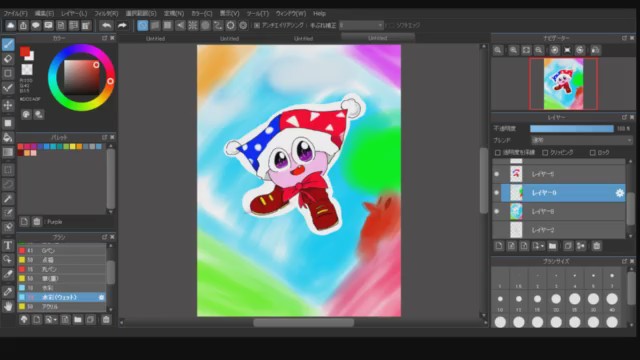Screen dimensions: 640x360
Task: Delete layer using the layer panel trash icon
Action: 597,246
